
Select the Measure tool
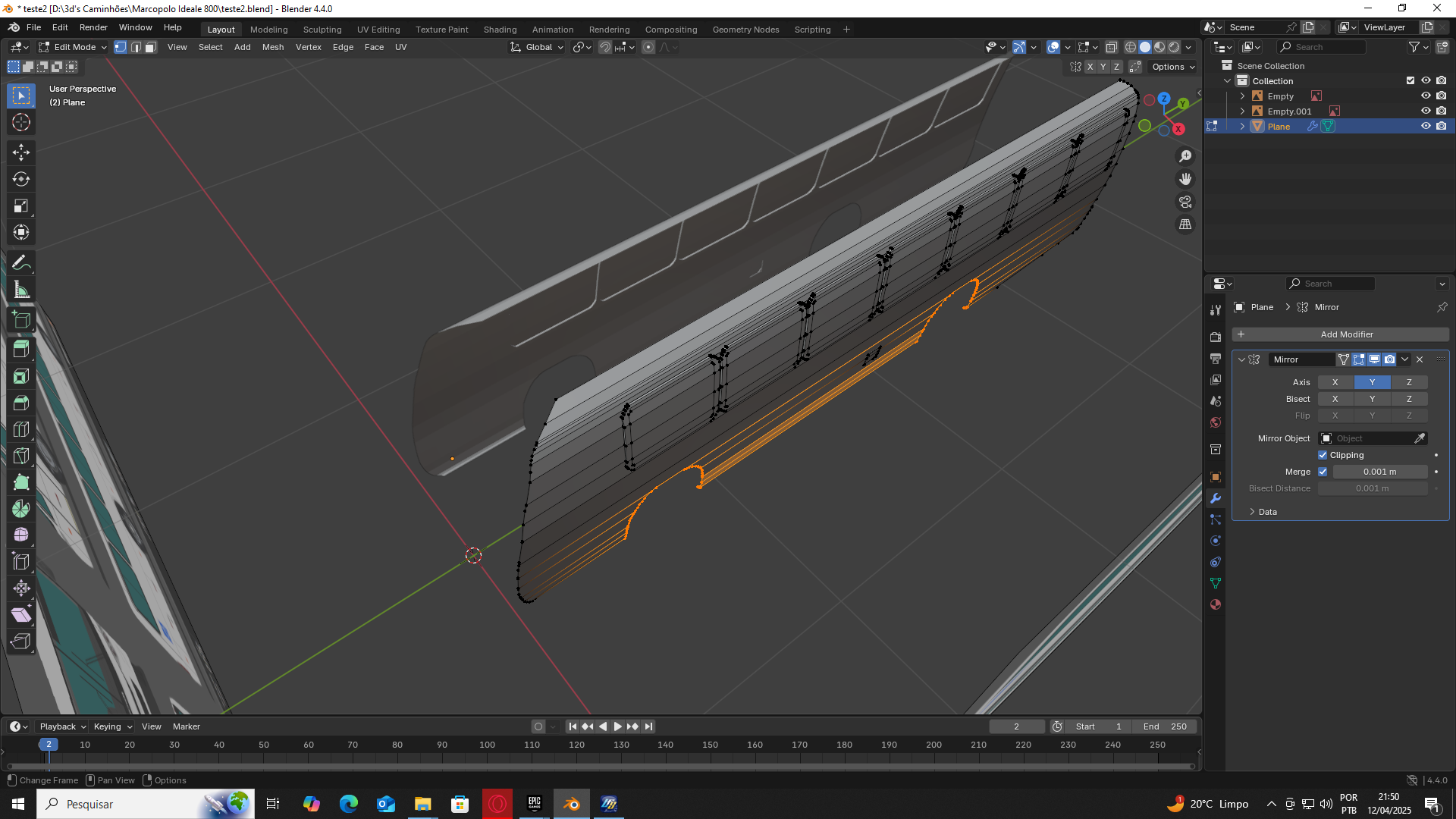pos(20,290)
